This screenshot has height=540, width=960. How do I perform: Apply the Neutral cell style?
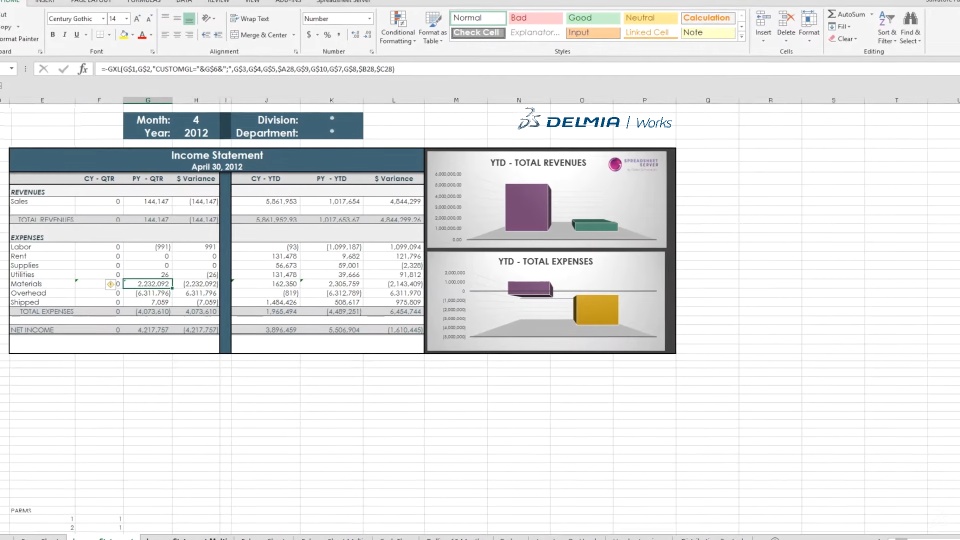(x=650, y=18)
